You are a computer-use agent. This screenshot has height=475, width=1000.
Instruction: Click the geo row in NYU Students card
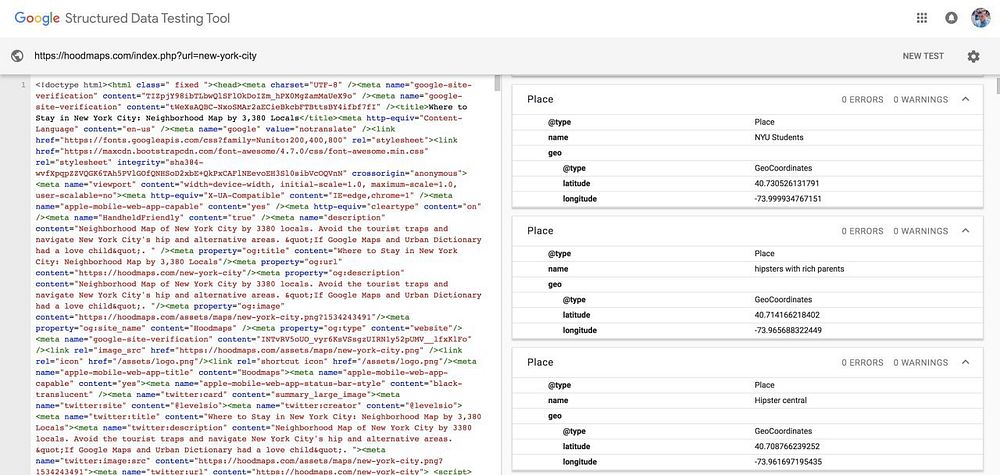click(747, 153)
